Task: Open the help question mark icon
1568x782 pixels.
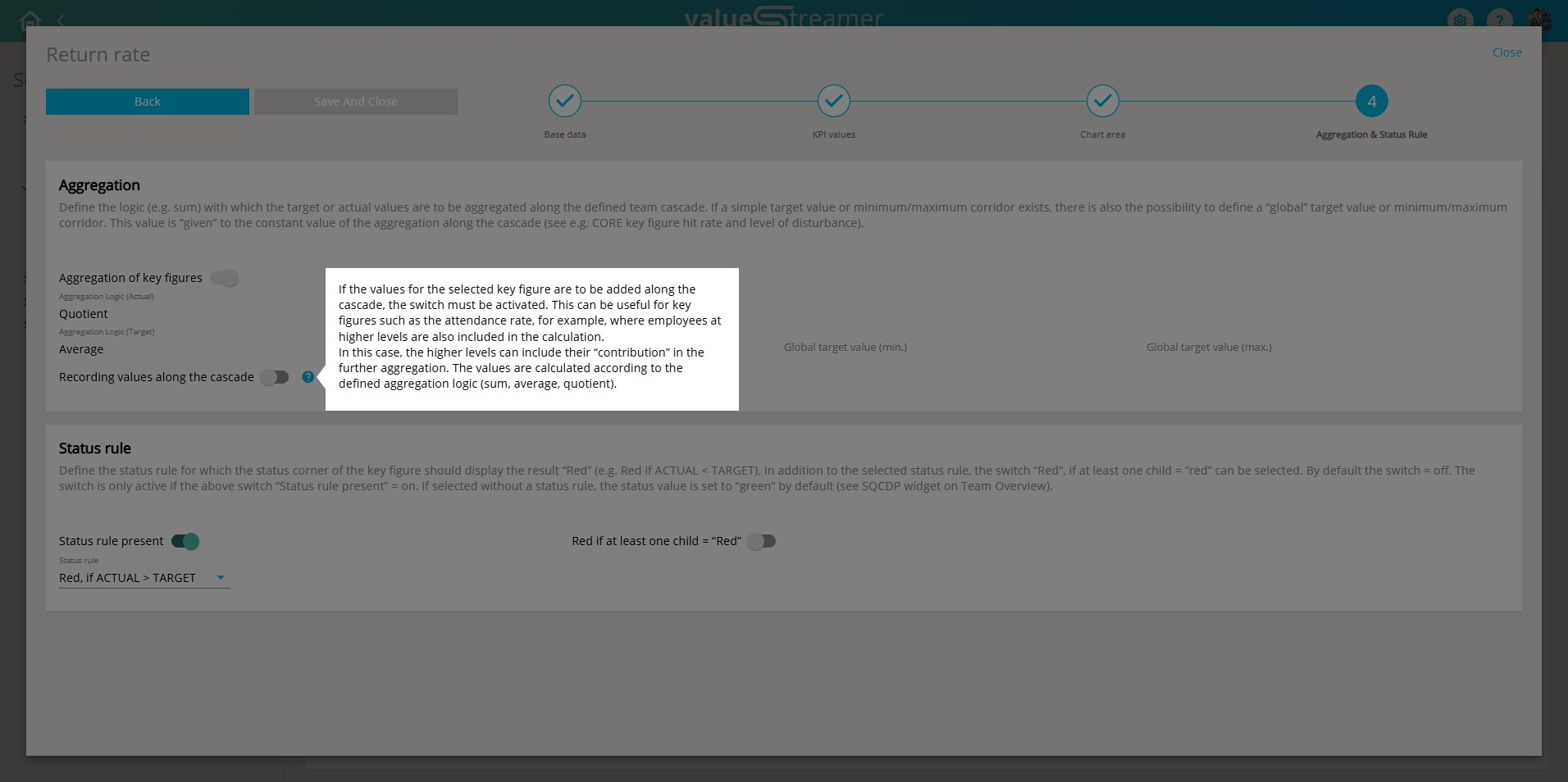Action: [x=1500, y=20]
